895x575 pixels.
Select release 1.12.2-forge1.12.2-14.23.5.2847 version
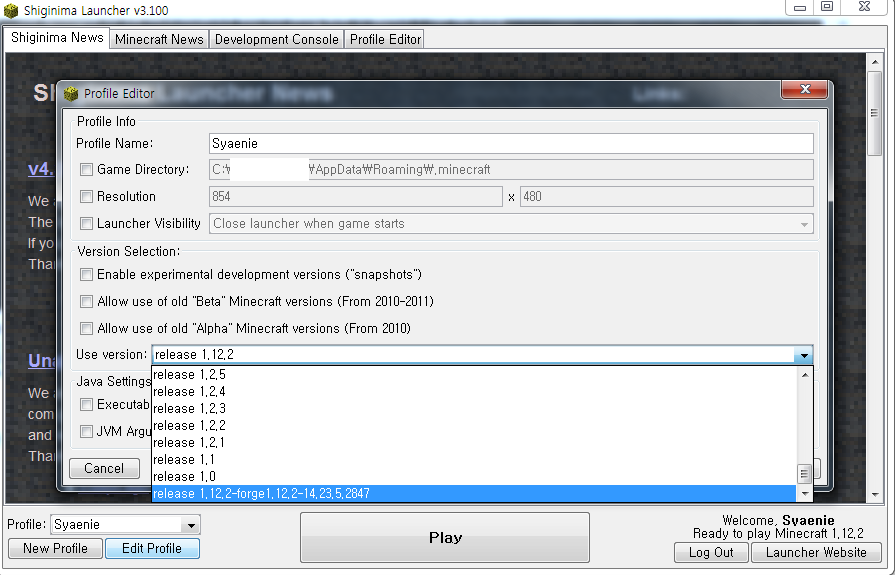click(x=474, y=493)
